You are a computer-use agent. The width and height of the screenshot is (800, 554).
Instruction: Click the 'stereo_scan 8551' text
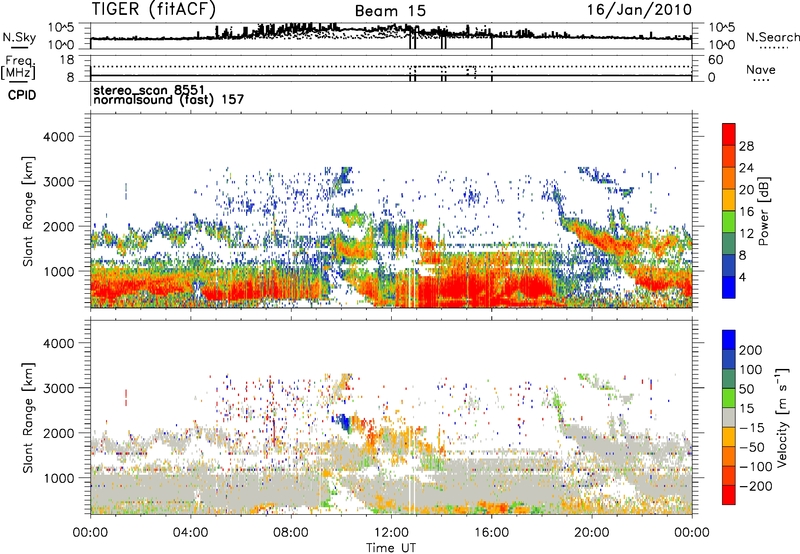point(149,90)
